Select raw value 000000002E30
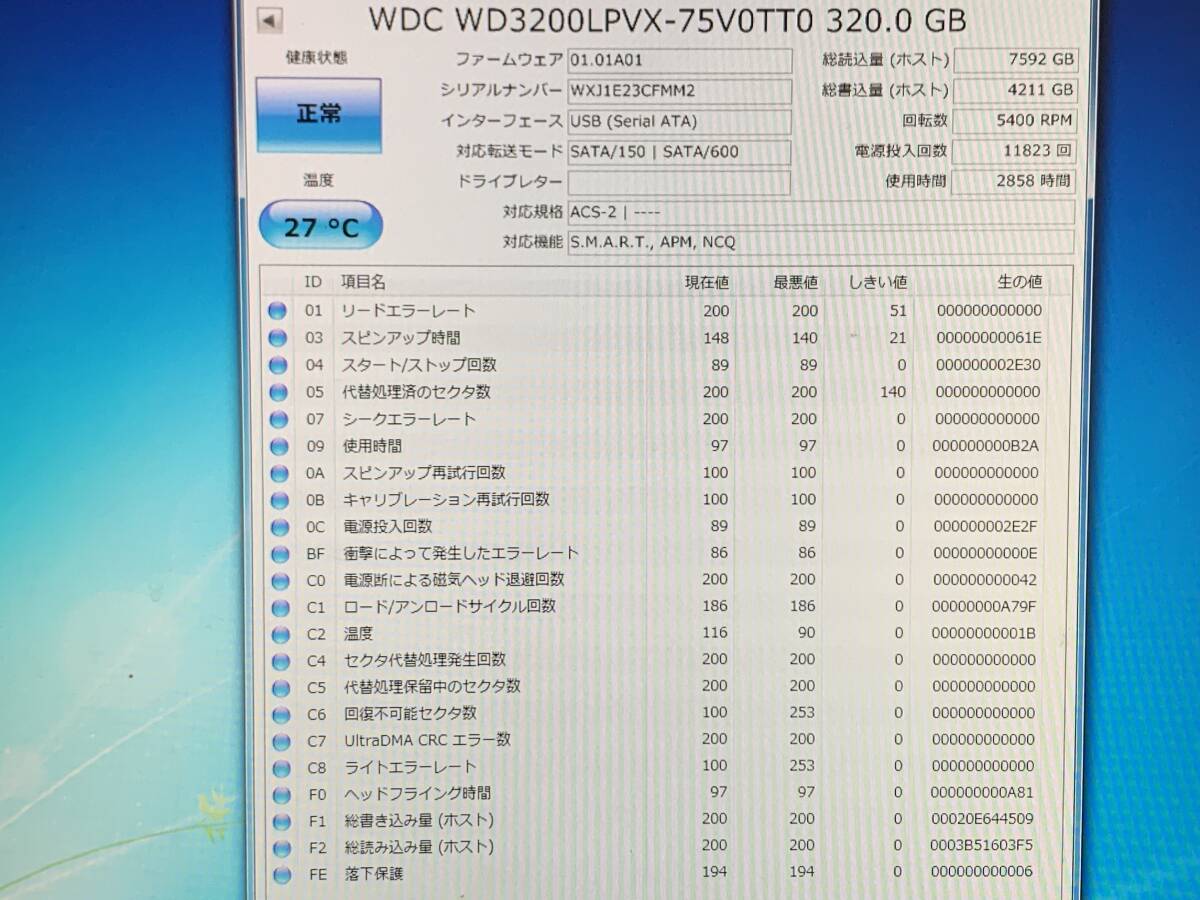The height and width of the screenshot is (900, 1200). (988, 365)
